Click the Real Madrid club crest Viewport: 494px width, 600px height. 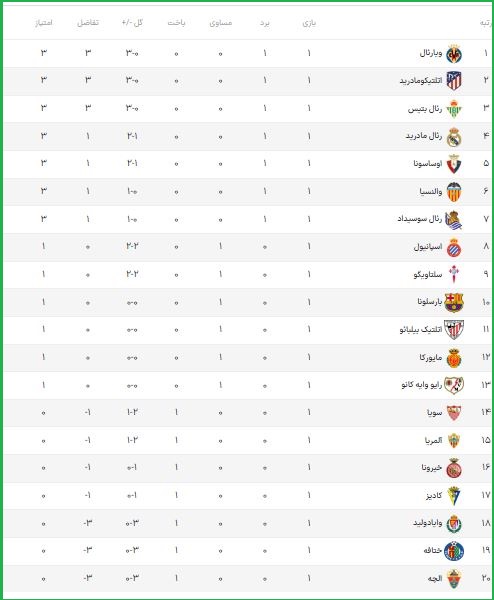pos(454,137)
